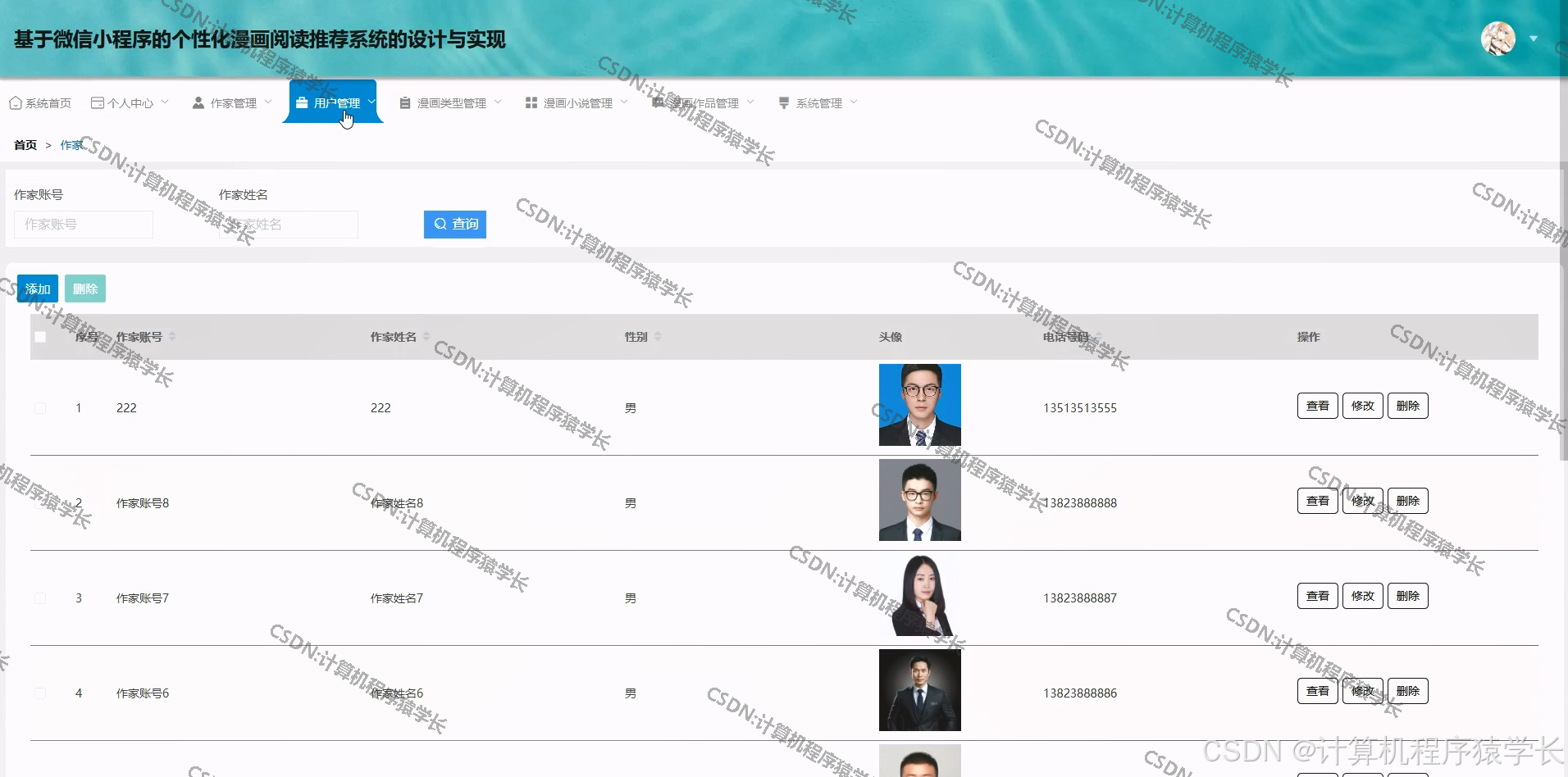The height and width of the screenshot is (777, 1568).
Task: Click 修改 for row 222
Action: (1363, 406)
